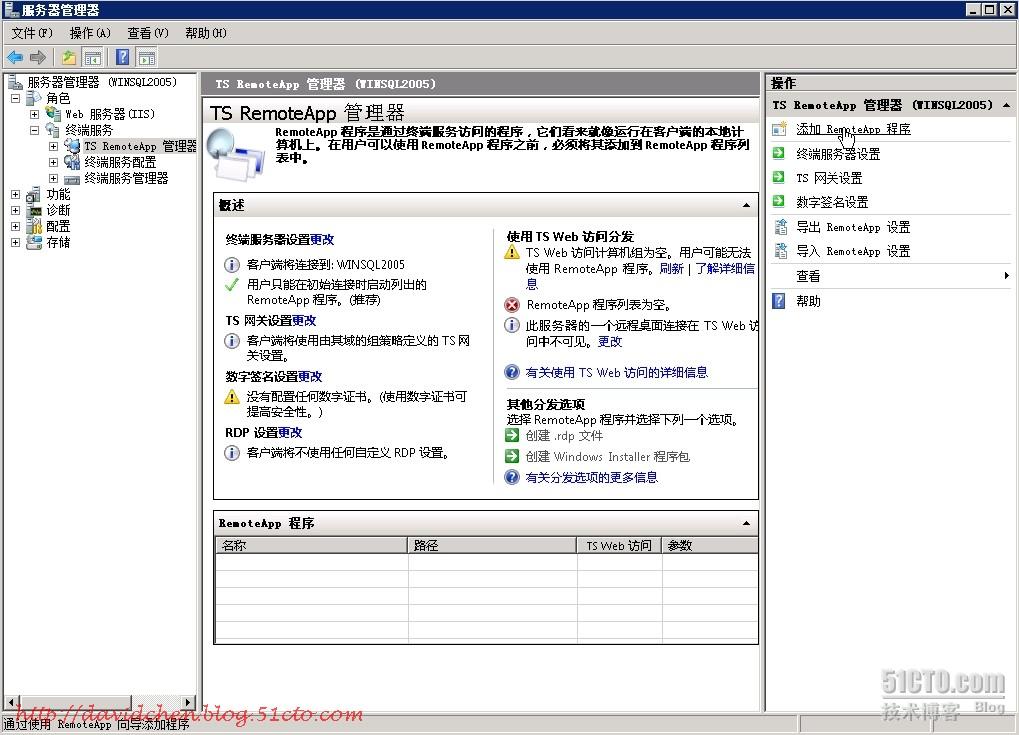The width and height of the screenshot is (1019, 735).
Task: Open the 查看 submenu arrow in actions pane
Action: click(x=1006, y=276)
